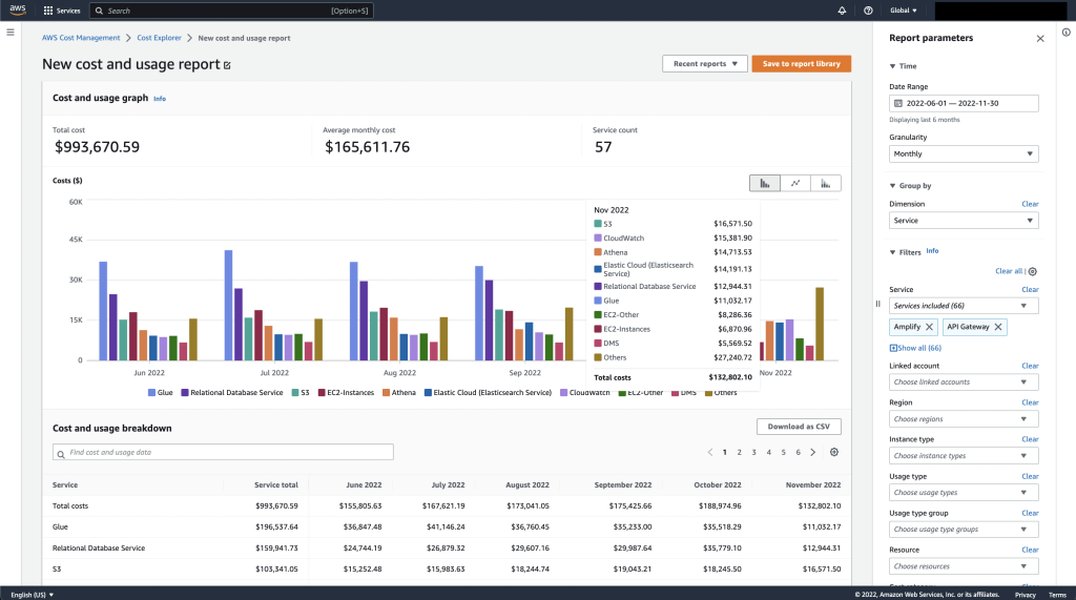This screenshot has height=600, width=1076.
Task: Click the help question mark icon
Action: pos(867,10)
